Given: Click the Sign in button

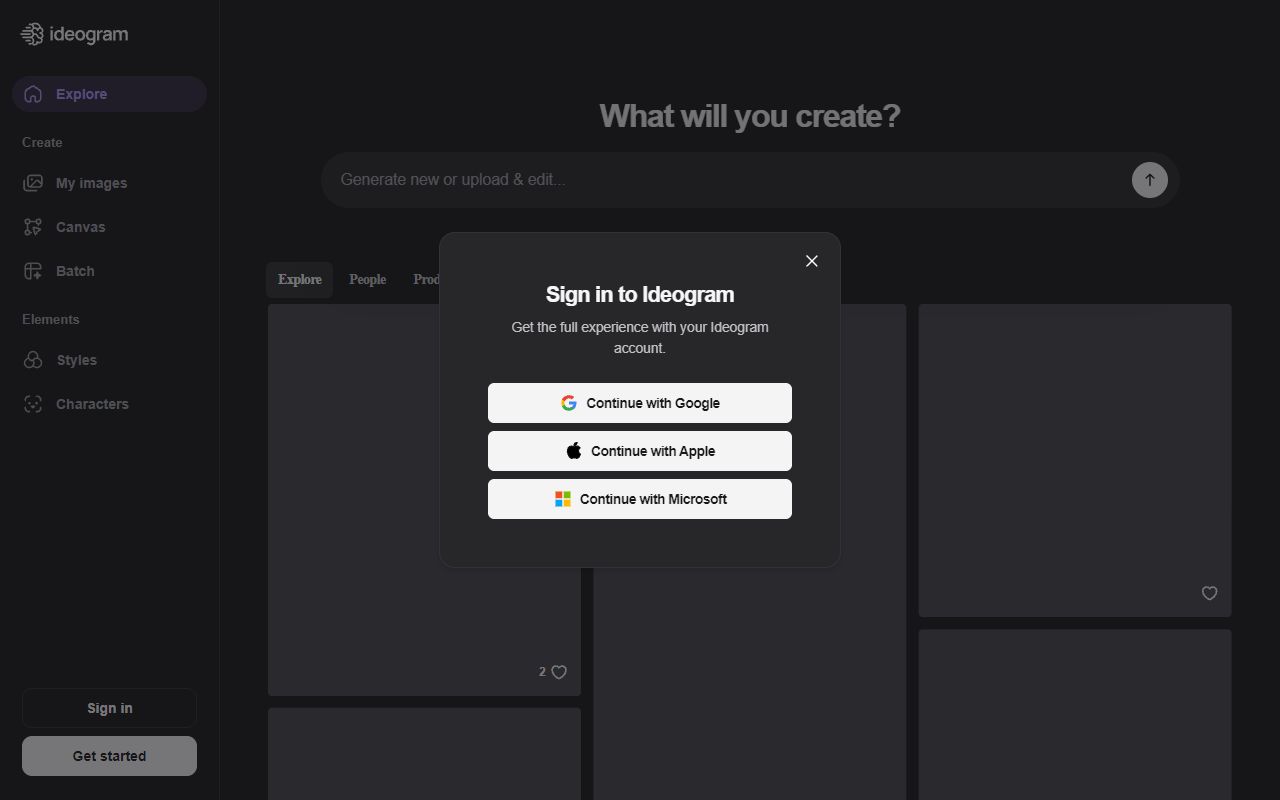Looking at the screenshot, I should coord(109,707).
